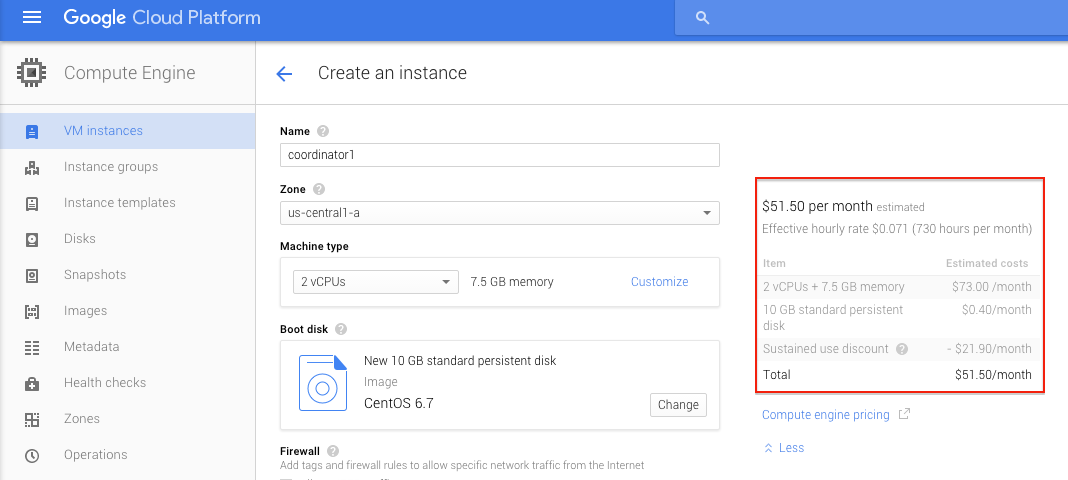Screen dimensions: 1068x480
Task: Open the 2 vCPUs machine type dropdown
Action: coord(375,282)
